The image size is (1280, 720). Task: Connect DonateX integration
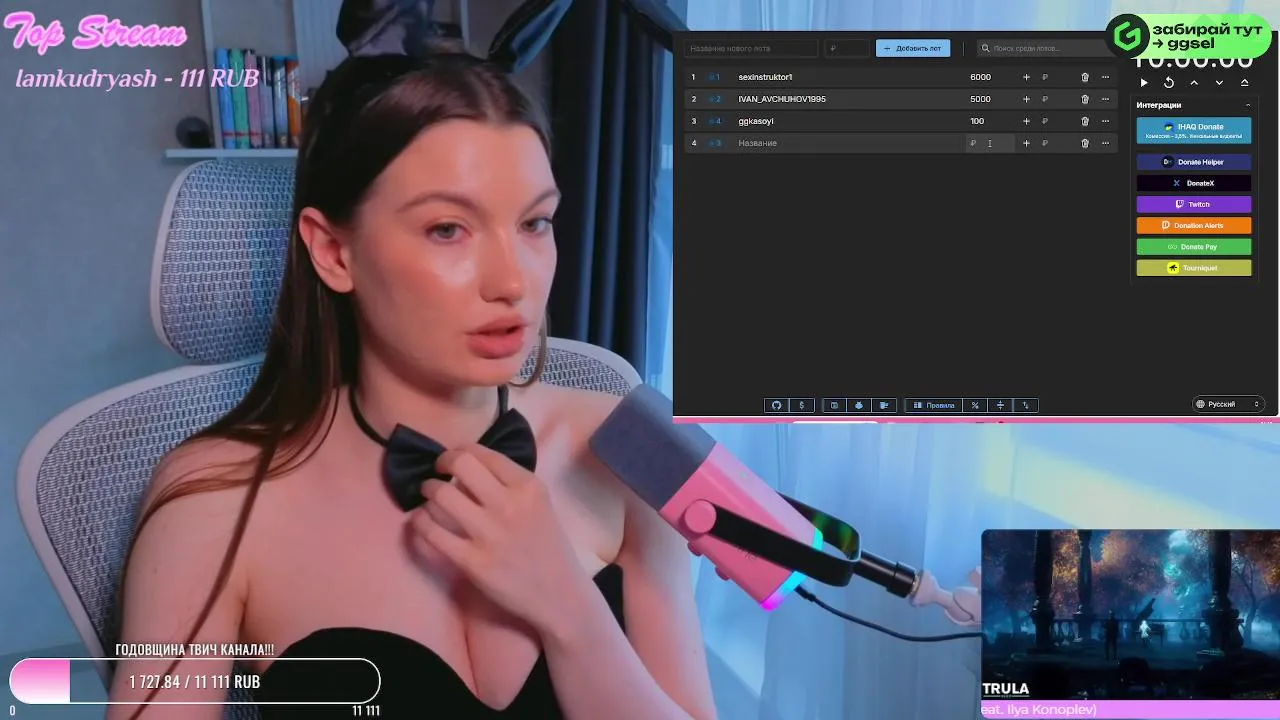click(x=1194, y=183)
